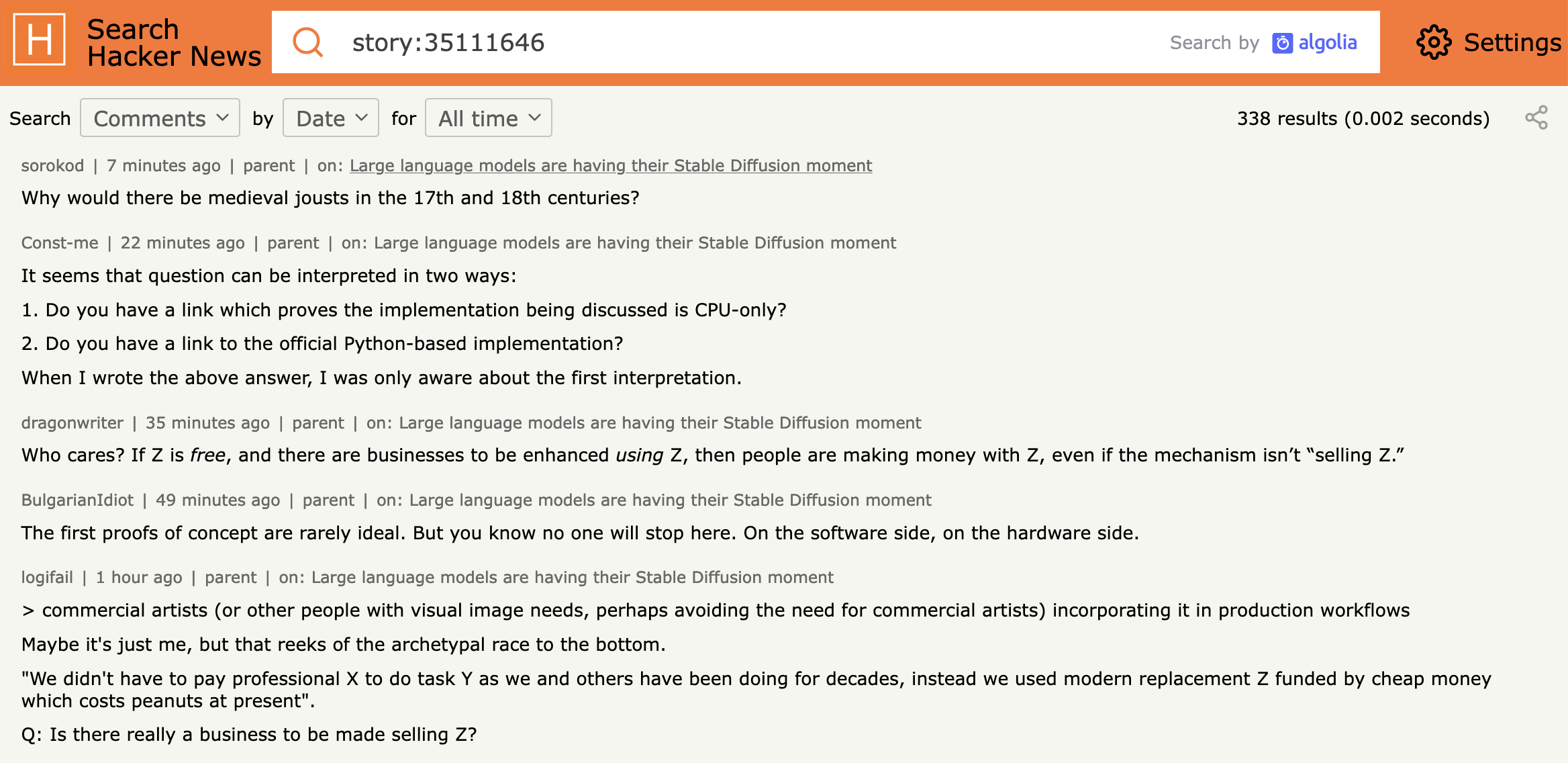Open Const-me's user profile

(59, 243)
